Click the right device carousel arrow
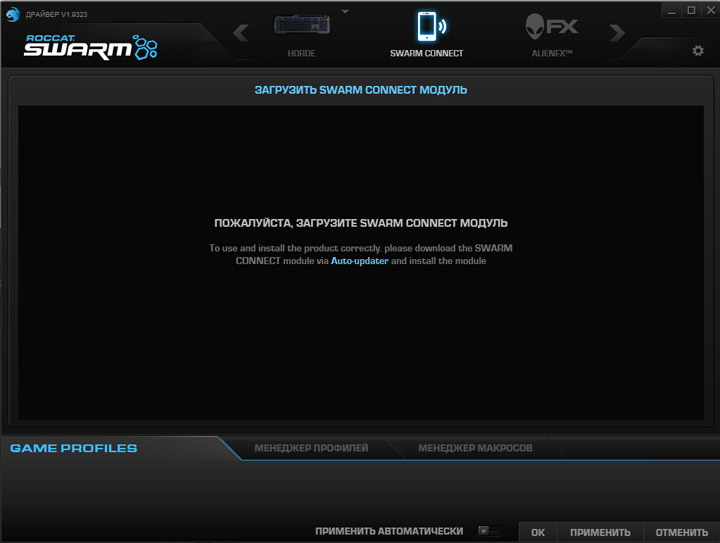The image size is (720, 543). [x=617, y=33]
